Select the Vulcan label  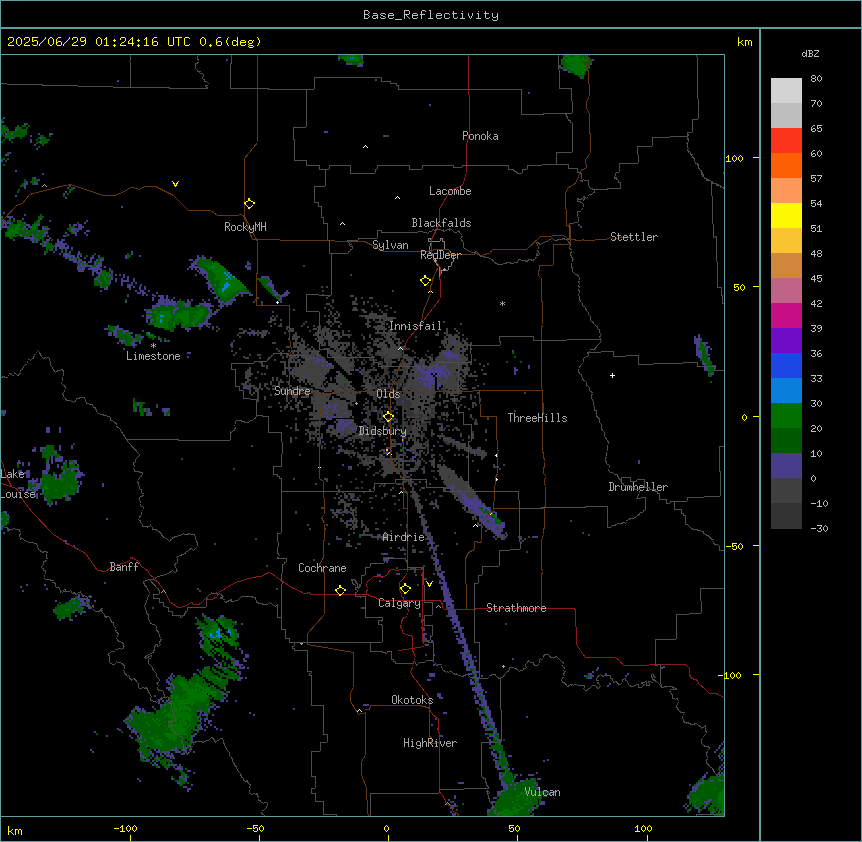(542, 792)
